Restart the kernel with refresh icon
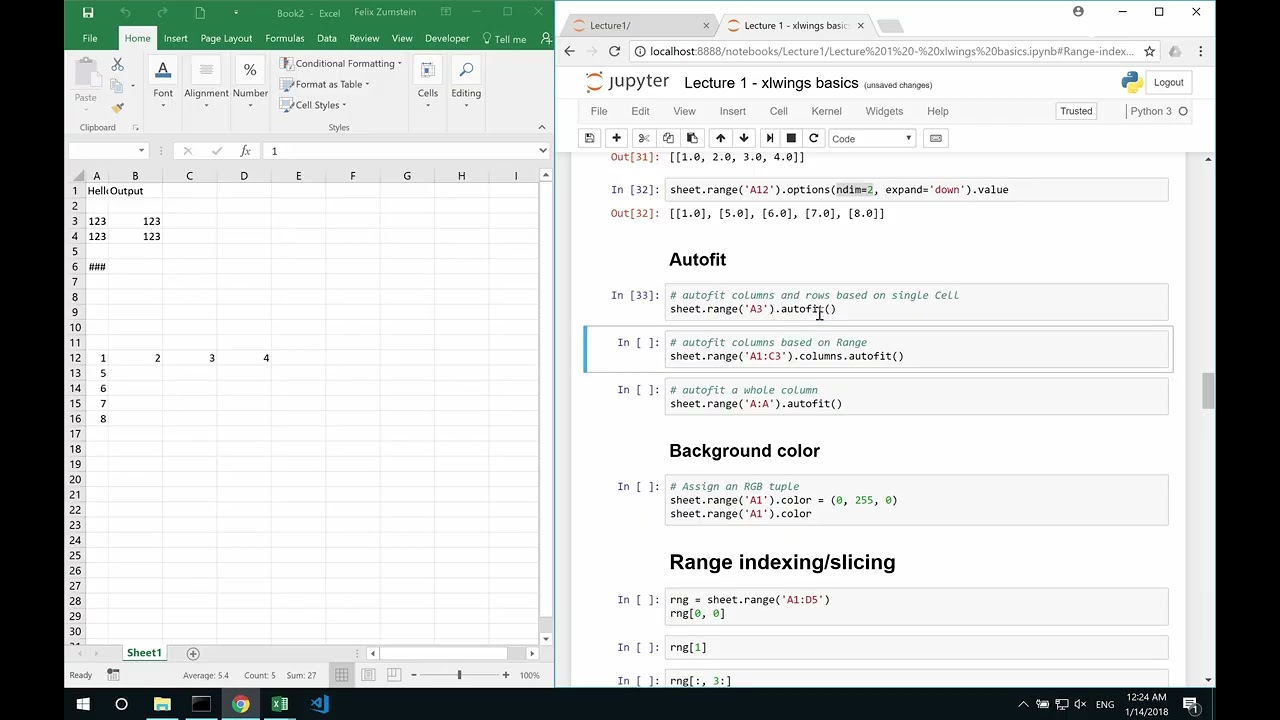The image size is (1280, 720). pos(814,138)
